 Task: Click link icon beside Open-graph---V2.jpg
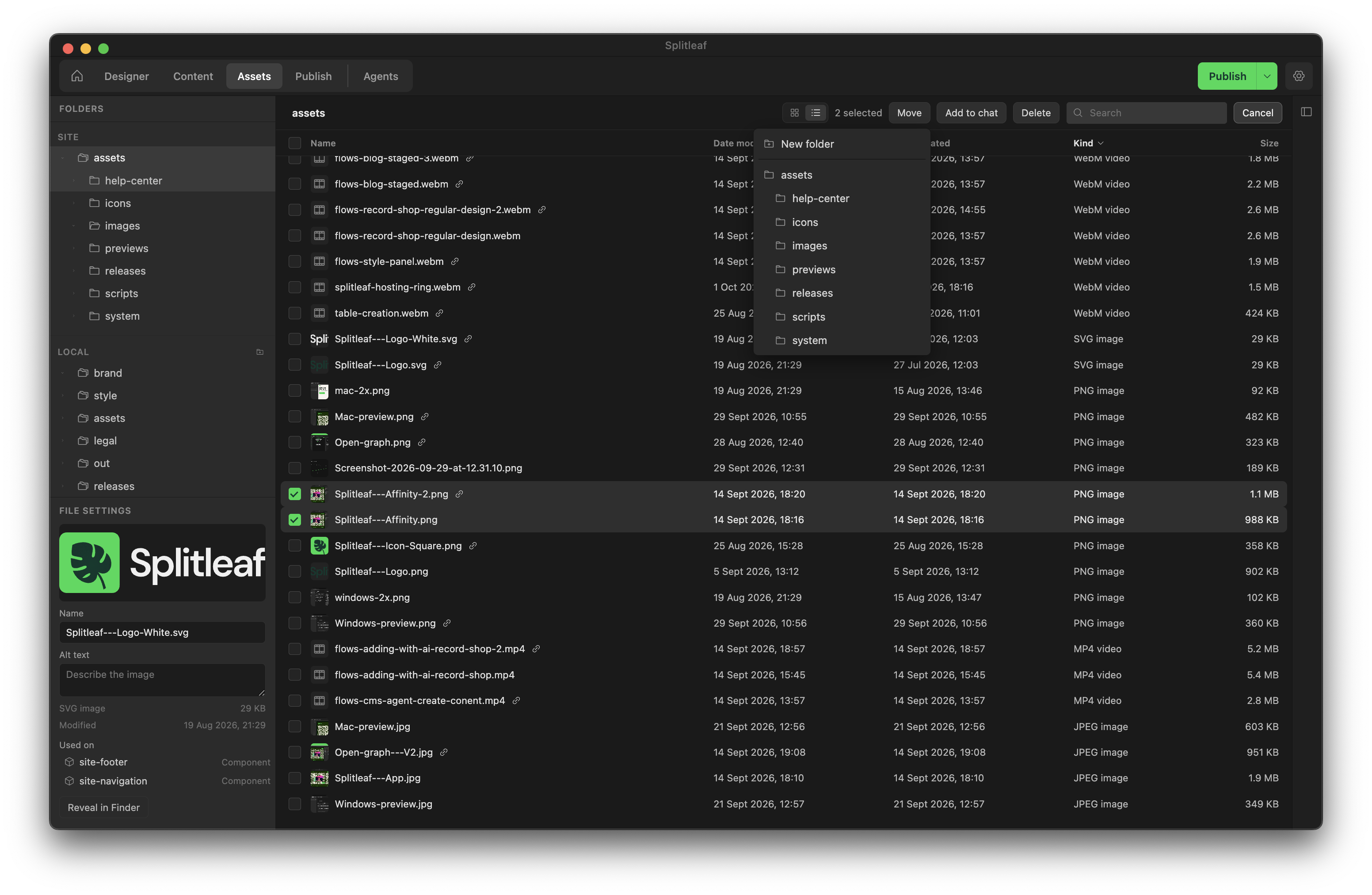tap(444, 752)
